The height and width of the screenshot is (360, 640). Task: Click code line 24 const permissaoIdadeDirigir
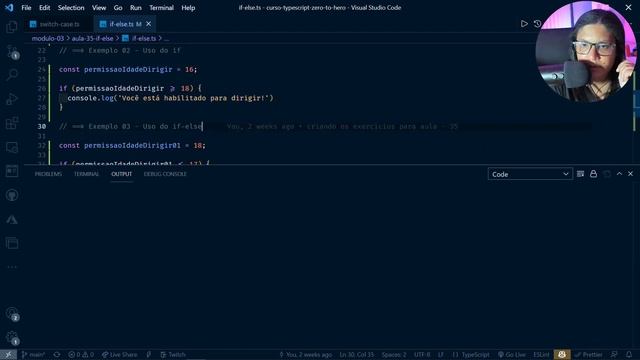128,69
